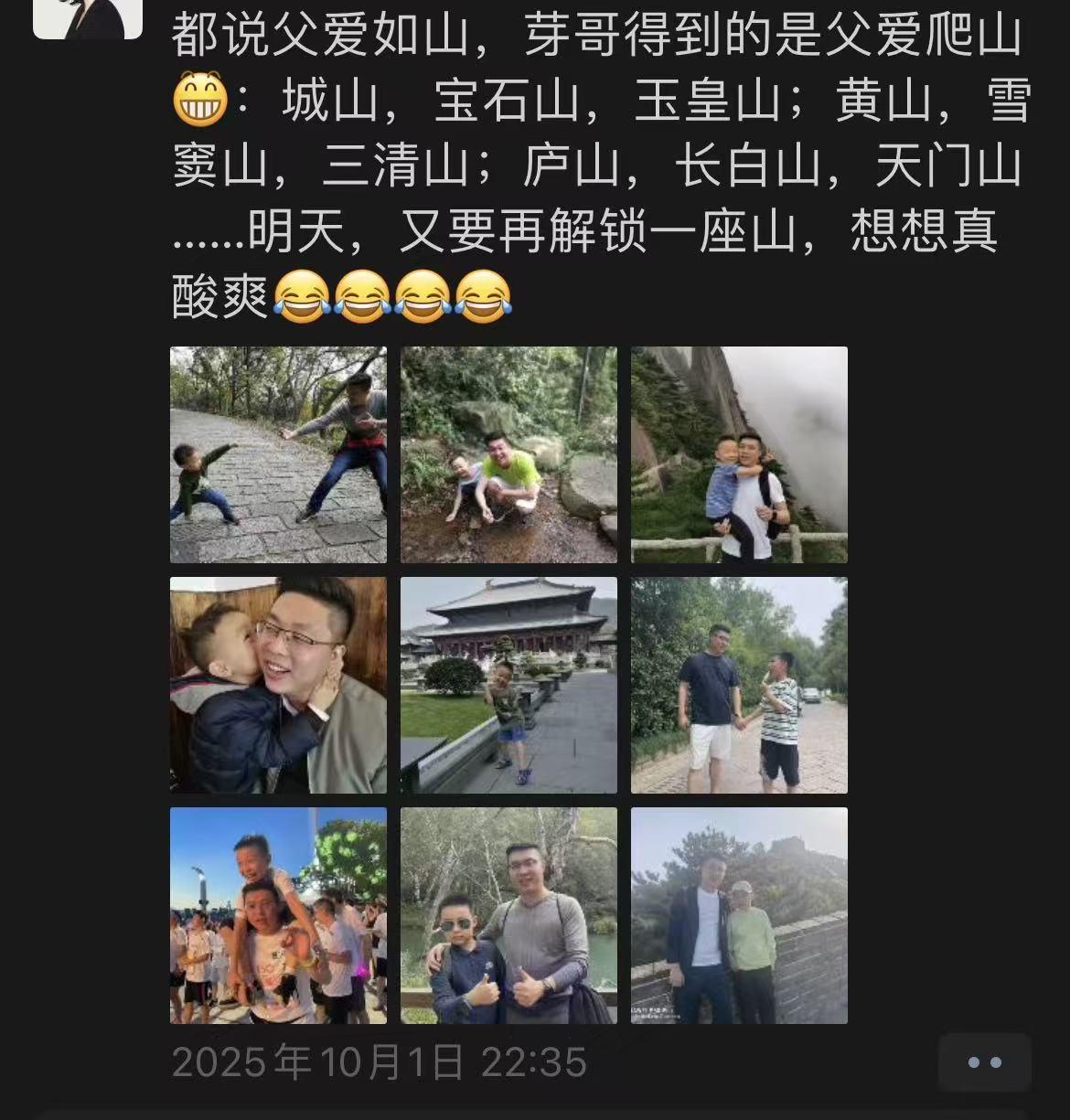1070x1120 pixels.
Task: Open the poster's profile avatar
Action: tap(88, 18)
